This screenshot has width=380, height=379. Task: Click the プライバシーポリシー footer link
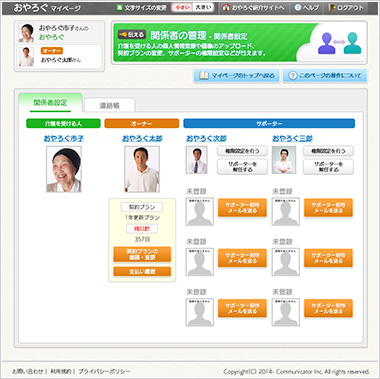coord(104,371)
